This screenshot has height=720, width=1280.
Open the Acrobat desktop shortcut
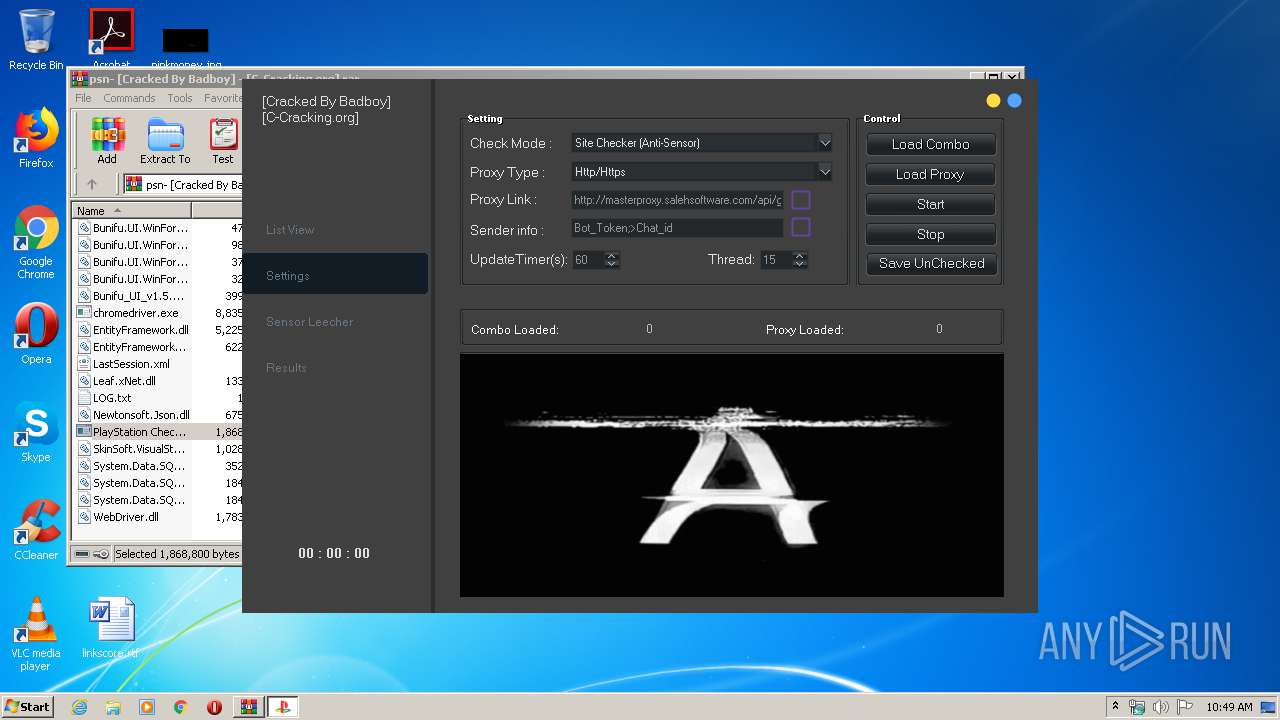tap(111, 38)
